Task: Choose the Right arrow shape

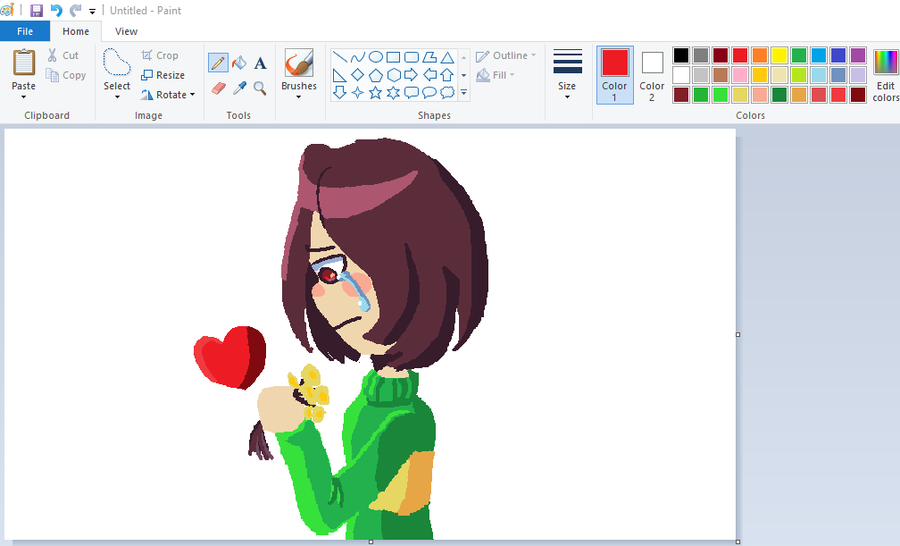Action: [412, 75]
